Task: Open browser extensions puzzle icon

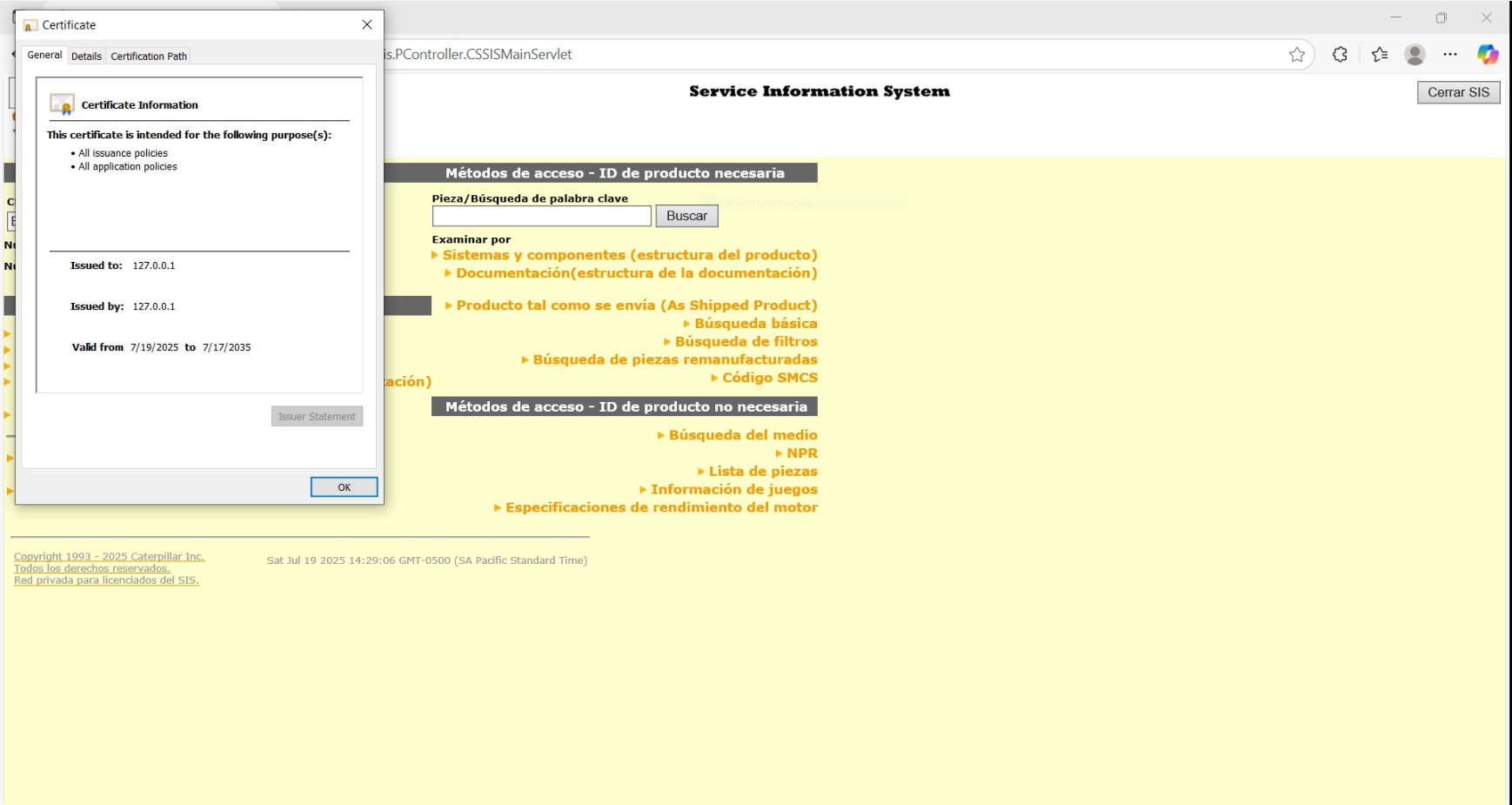Action: point(1340,55)
